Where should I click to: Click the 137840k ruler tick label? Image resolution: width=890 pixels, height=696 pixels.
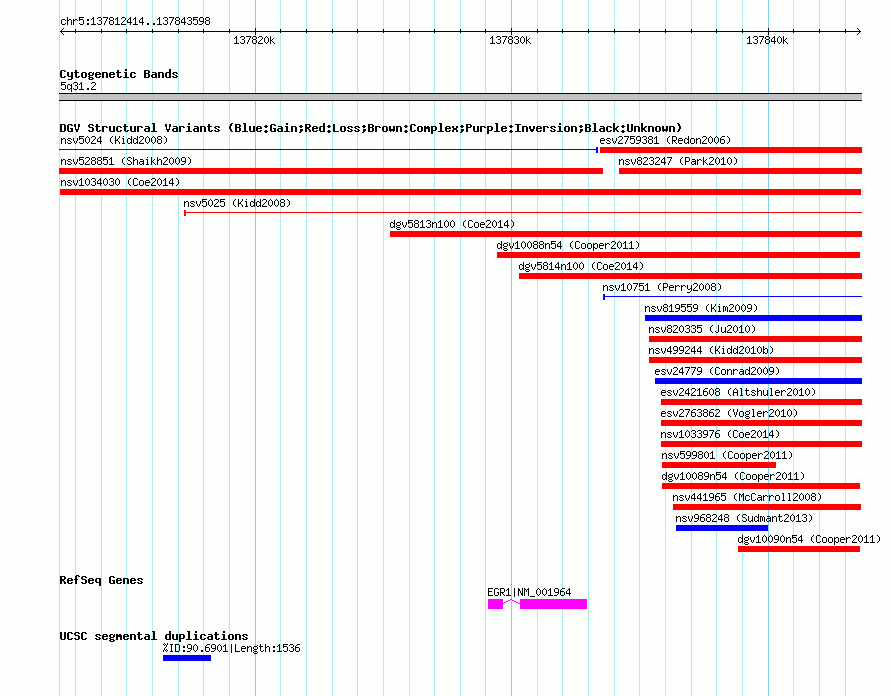[767, 40]
